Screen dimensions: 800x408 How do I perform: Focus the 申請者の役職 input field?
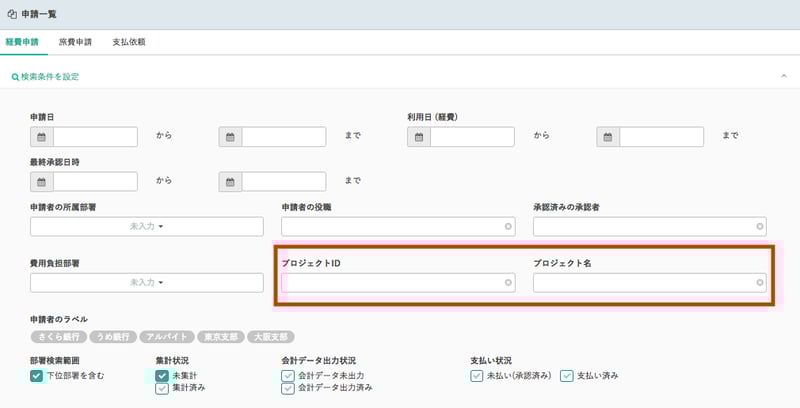click(x=398, y=226)
